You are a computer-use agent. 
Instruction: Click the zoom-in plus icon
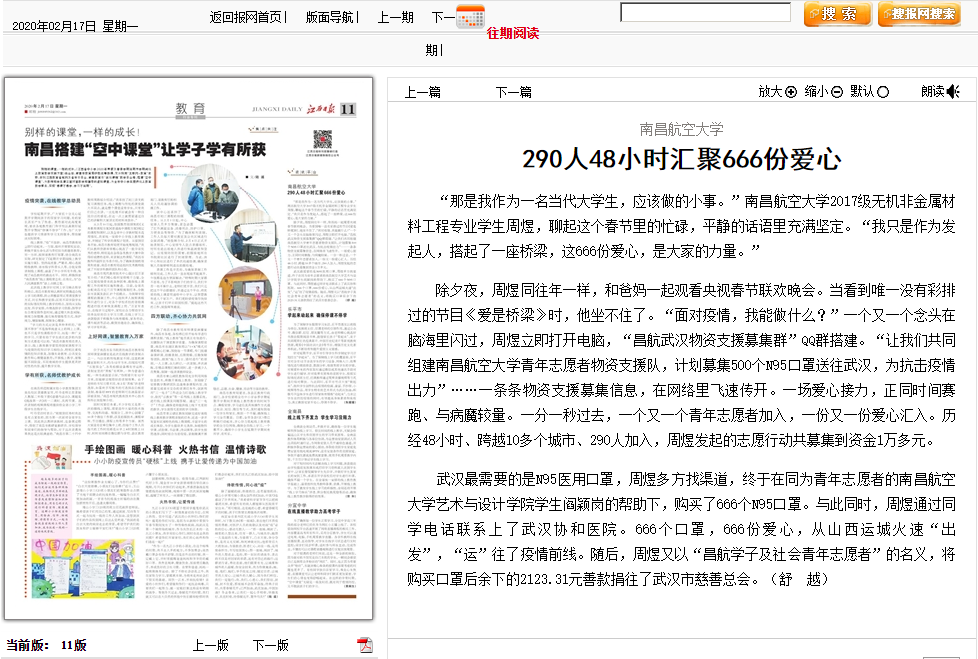(791, 92)
